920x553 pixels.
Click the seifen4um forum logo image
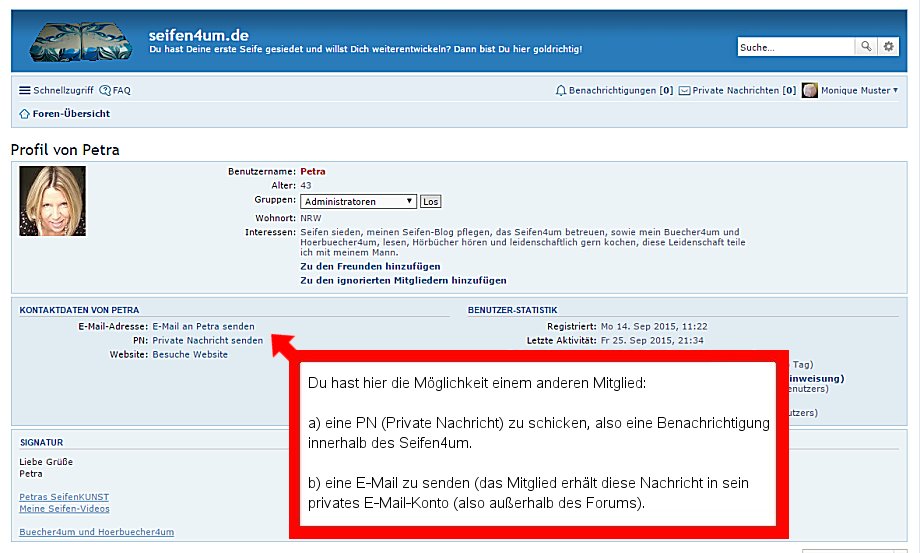(x=80, y=41)
